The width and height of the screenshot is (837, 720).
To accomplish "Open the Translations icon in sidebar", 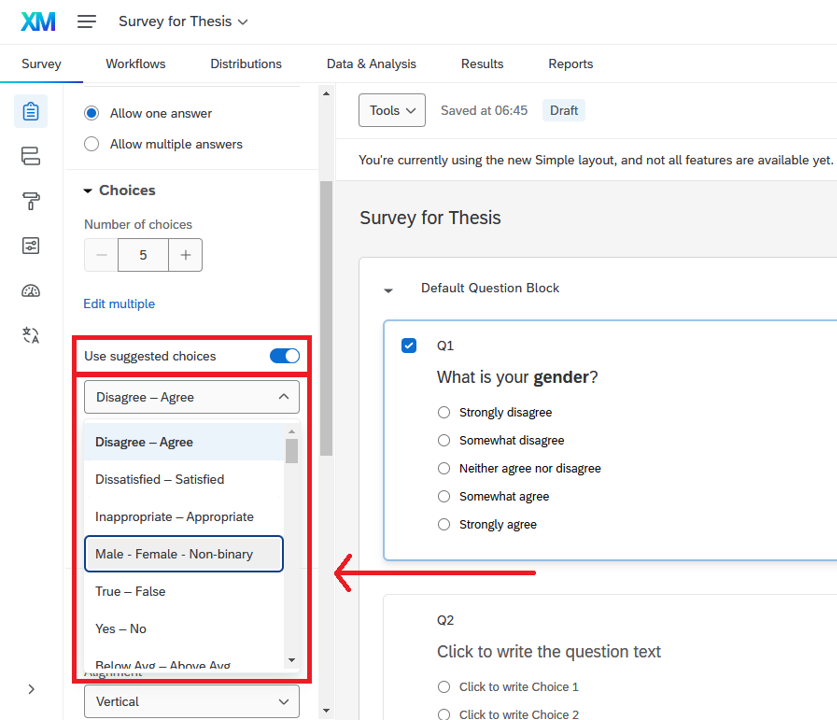I will (x=31, y=336).
